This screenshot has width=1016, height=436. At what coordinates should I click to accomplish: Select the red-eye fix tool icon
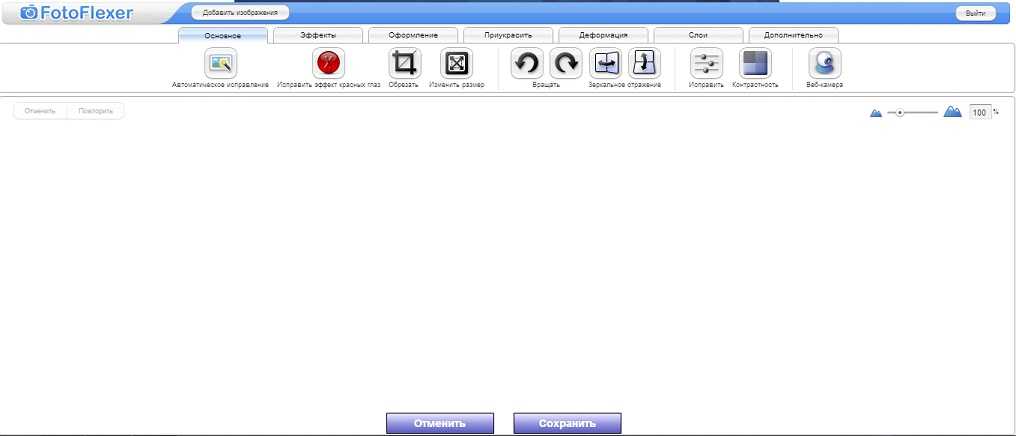328,64
